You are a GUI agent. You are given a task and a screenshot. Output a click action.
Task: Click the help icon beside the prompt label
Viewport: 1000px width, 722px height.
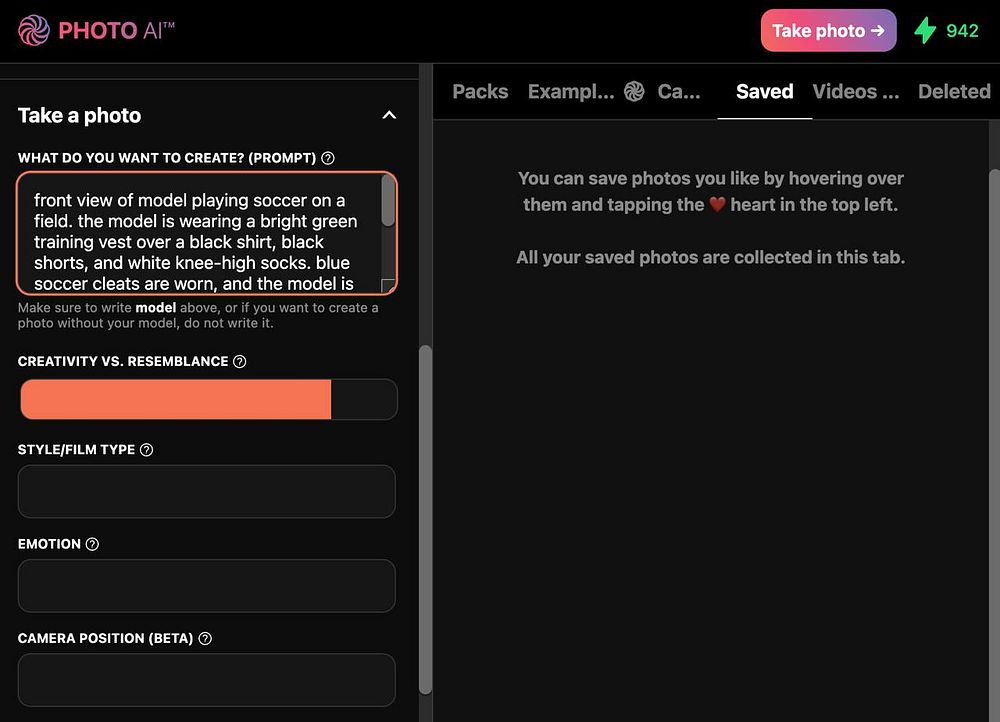click(328, 158)
